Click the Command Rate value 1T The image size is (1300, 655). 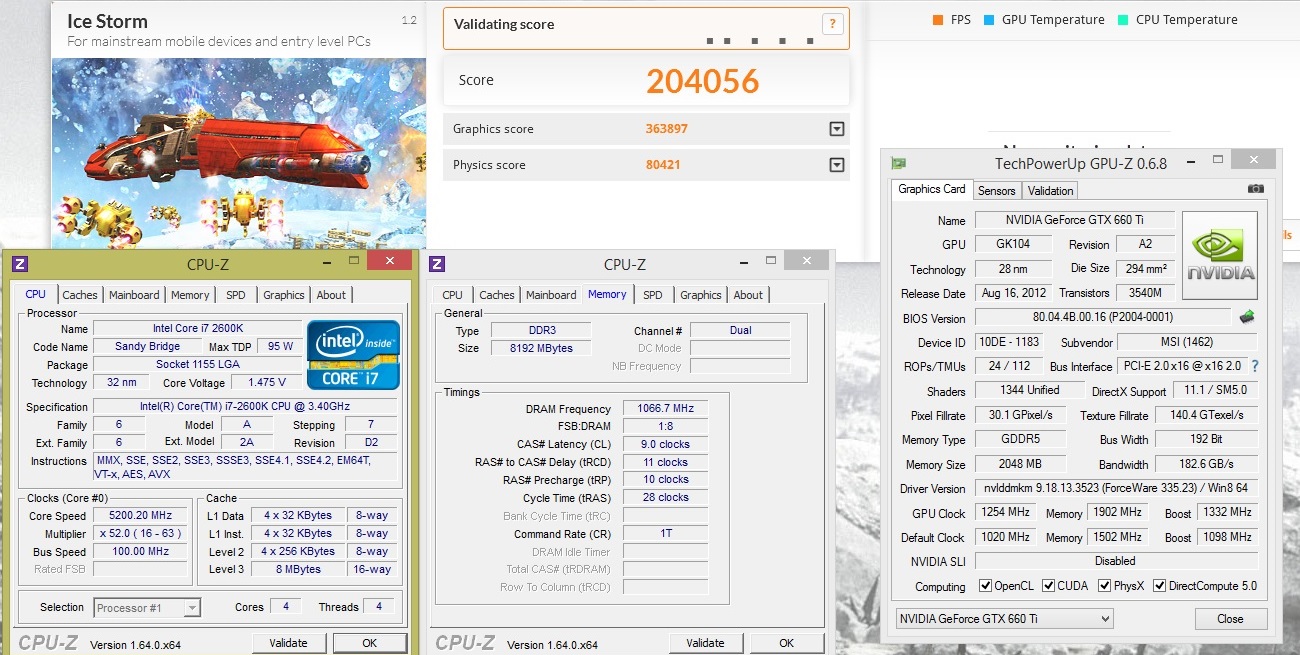click(x=665, y=533)
